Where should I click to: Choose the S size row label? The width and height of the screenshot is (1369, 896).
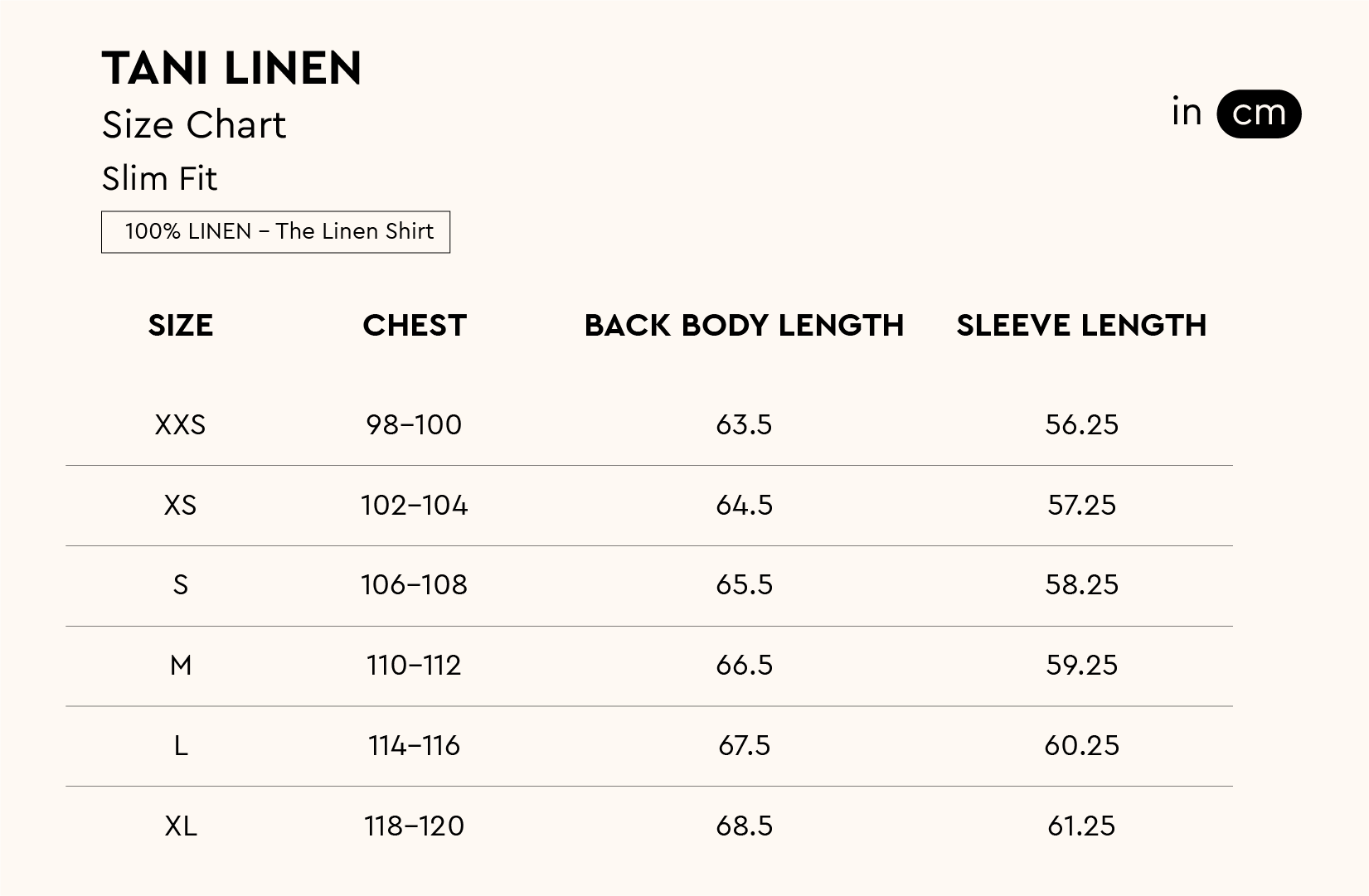(x=180, y=585)
